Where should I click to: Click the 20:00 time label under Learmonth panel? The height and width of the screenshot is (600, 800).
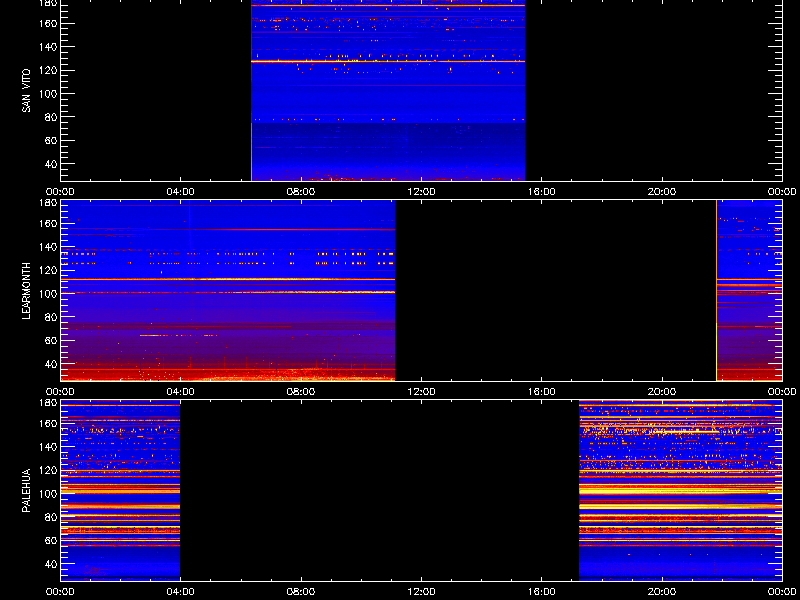click(662, 392)
